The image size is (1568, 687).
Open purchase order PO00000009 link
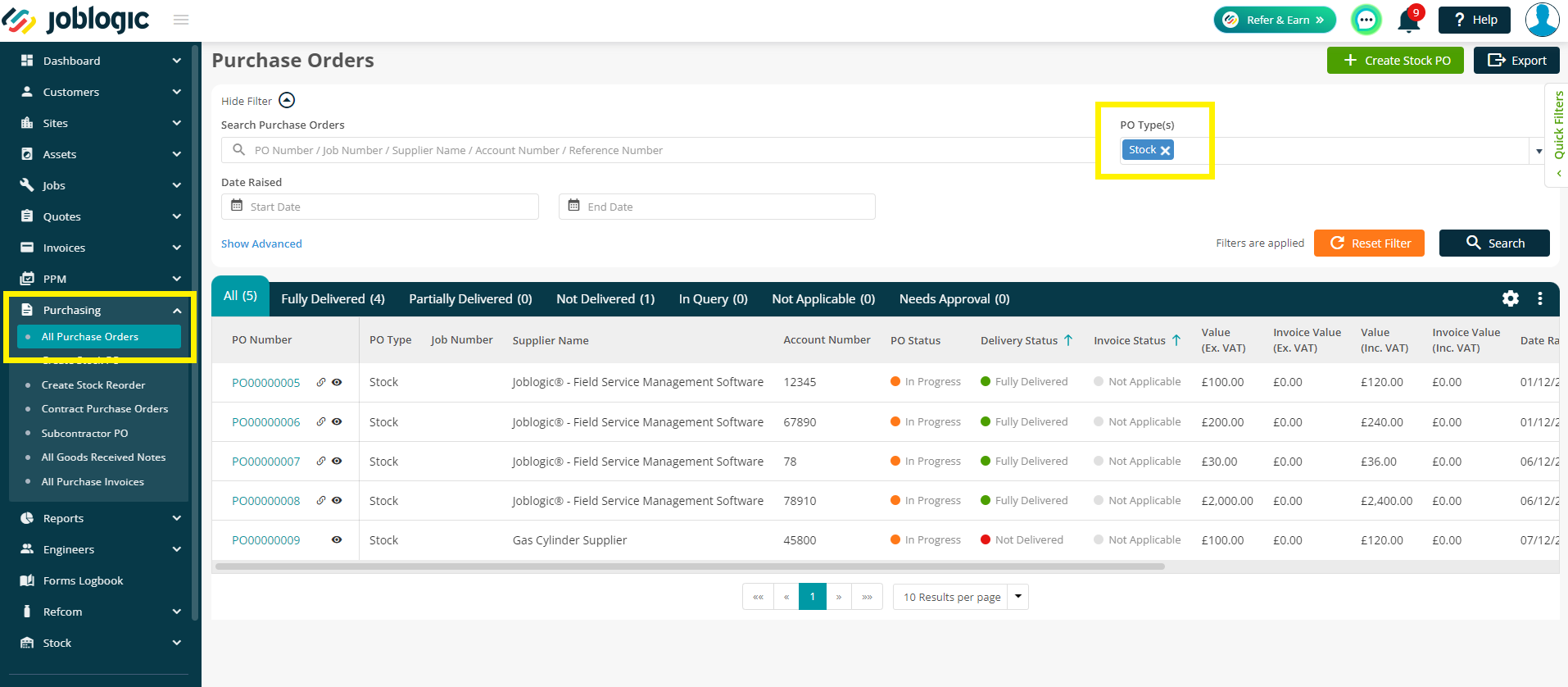pos(265,540)
